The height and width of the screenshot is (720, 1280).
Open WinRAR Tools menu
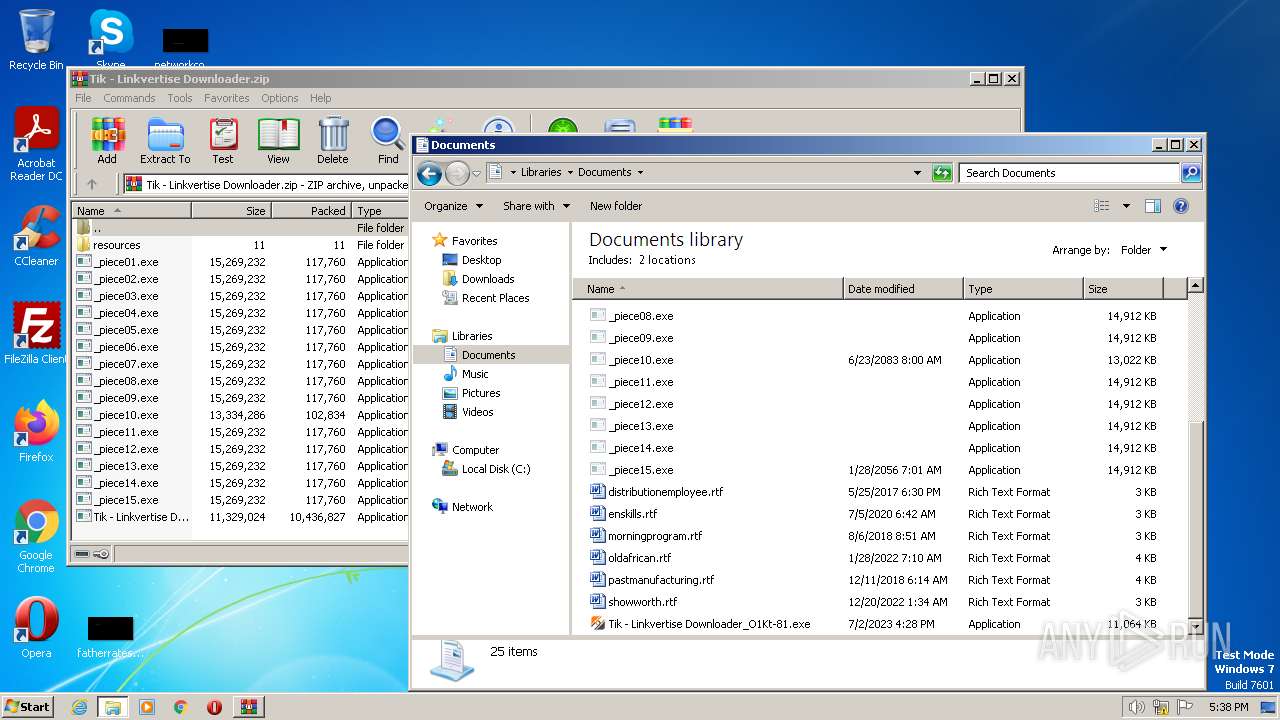180,98
